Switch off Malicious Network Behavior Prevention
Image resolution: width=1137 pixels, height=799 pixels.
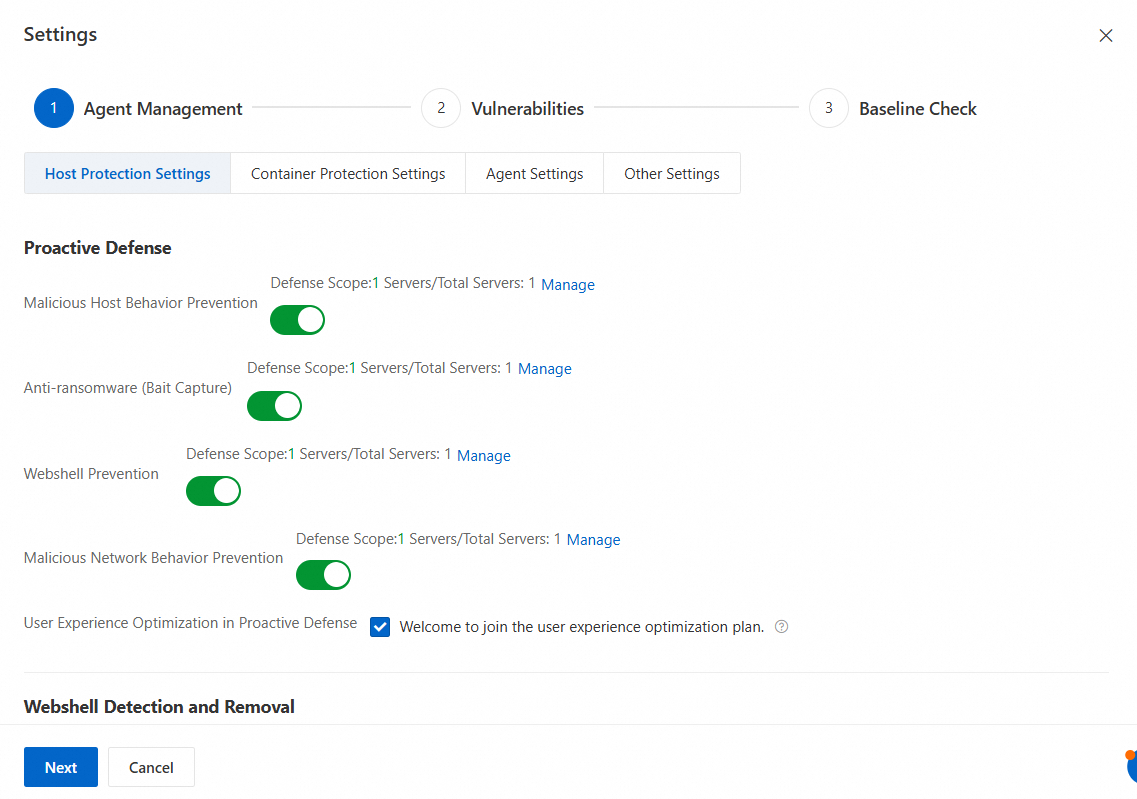[x=323, y=575]
